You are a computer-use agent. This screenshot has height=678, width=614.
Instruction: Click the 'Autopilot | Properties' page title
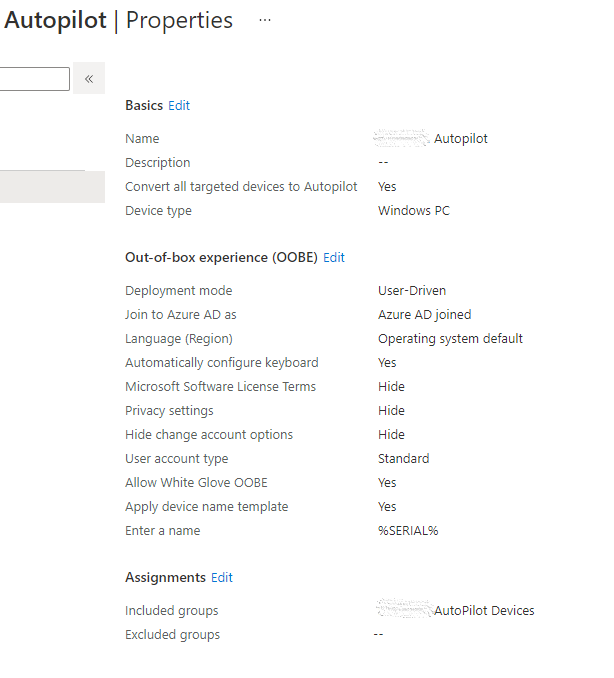tap(118, 20)
